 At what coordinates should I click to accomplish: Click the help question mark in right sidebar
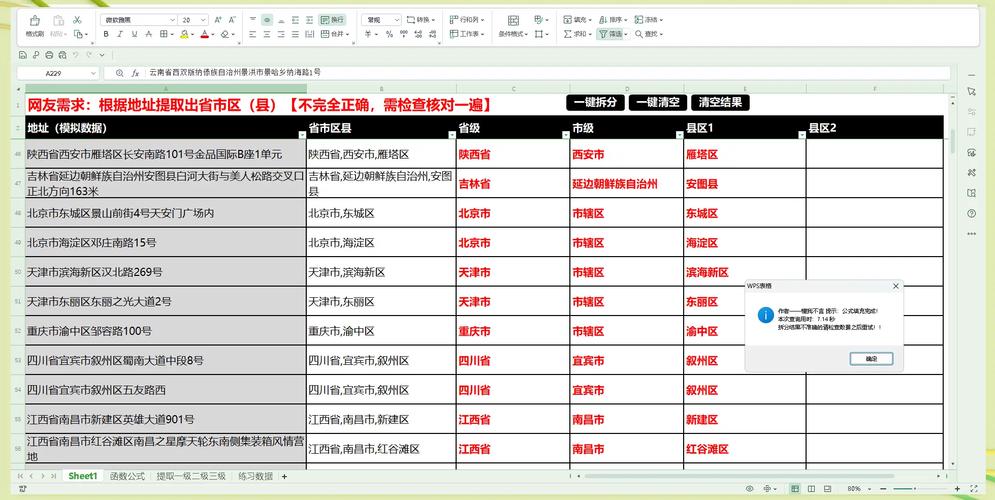(972, 214)
